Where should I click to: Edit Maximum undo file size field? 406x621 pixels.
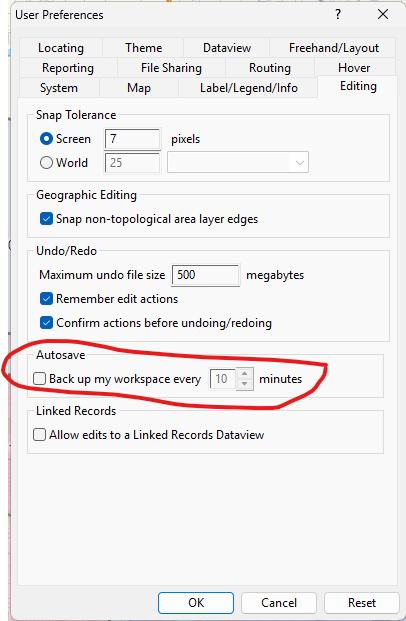pyautogui.click(x=205, y=275)
